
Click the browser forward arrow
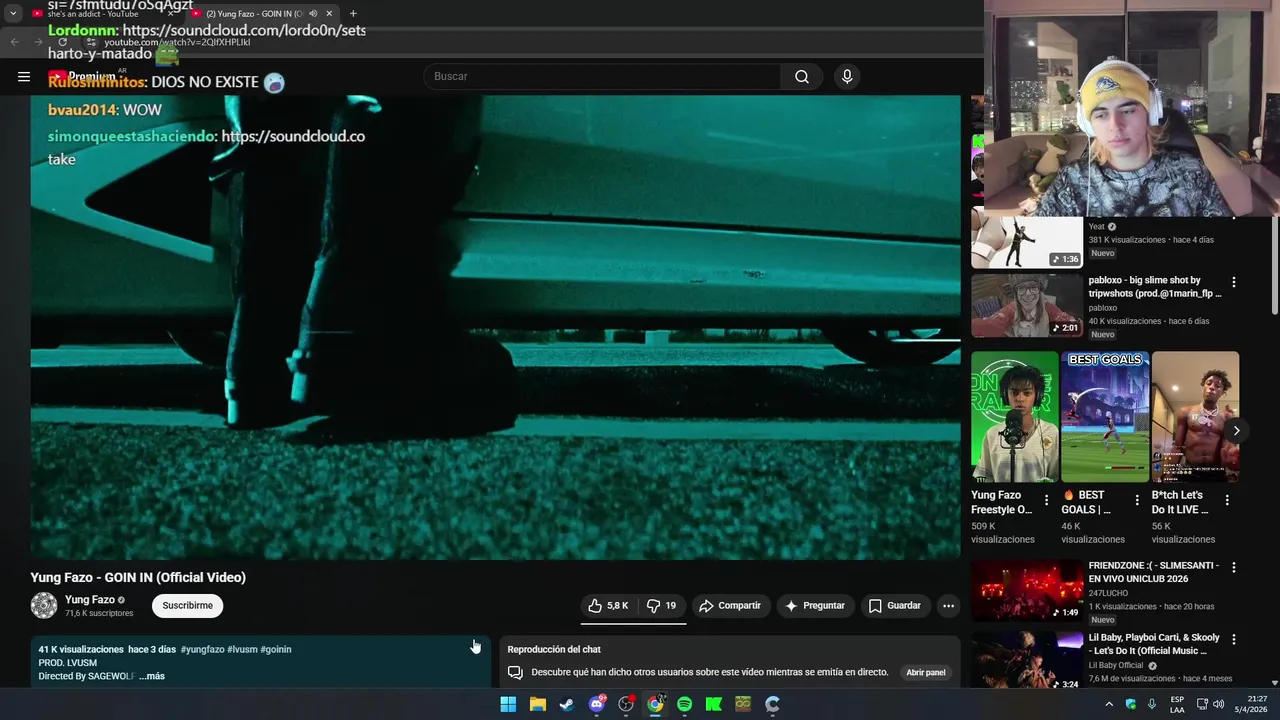click(x=38, y=42)
